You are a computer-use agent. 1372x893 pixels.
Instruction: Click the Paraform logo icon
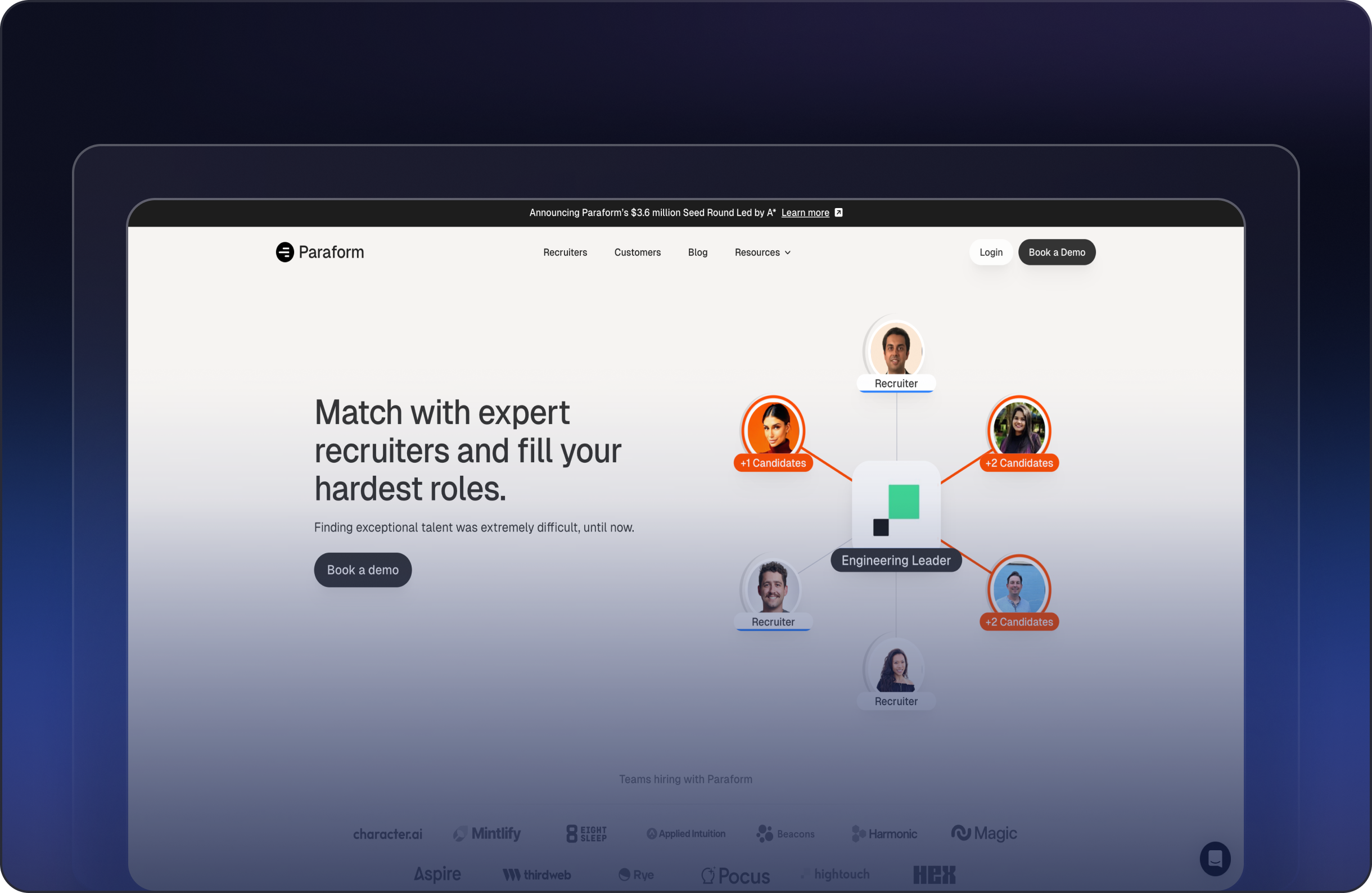(x=286, y=252)
